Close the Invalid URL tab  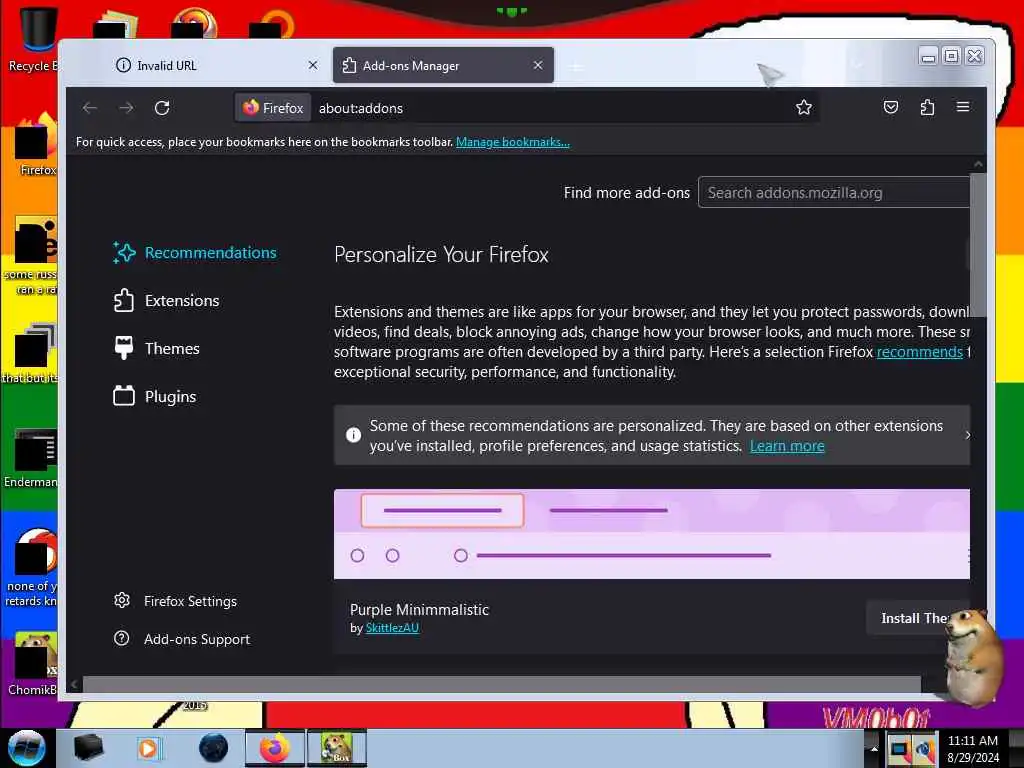[313, 65]
